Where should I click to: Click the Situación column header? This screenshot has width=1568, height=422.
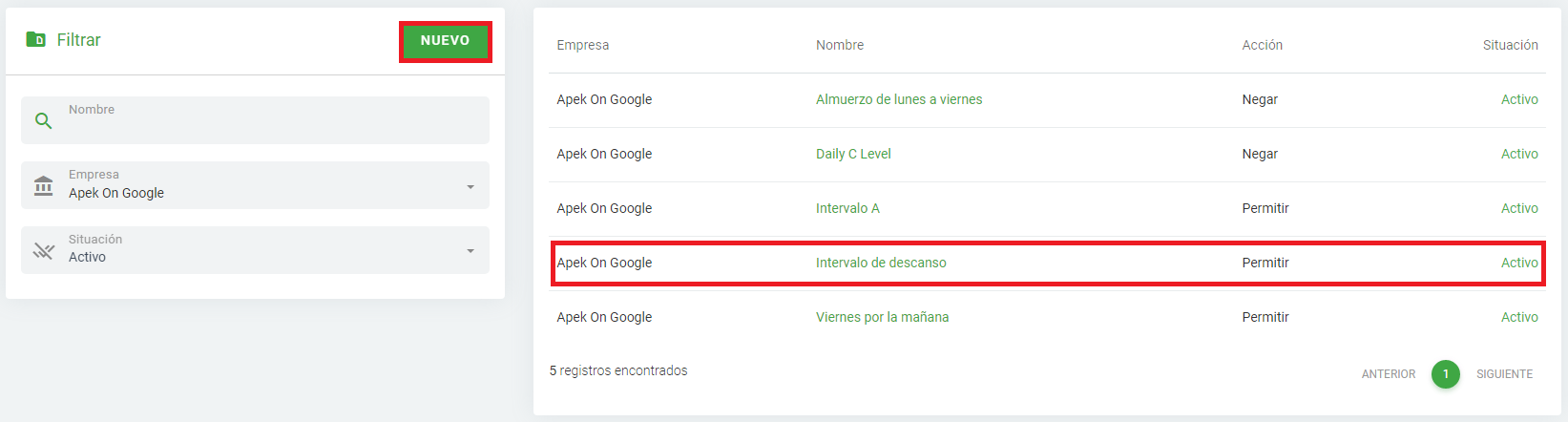pyautogui.click(x=1510, y=45)
